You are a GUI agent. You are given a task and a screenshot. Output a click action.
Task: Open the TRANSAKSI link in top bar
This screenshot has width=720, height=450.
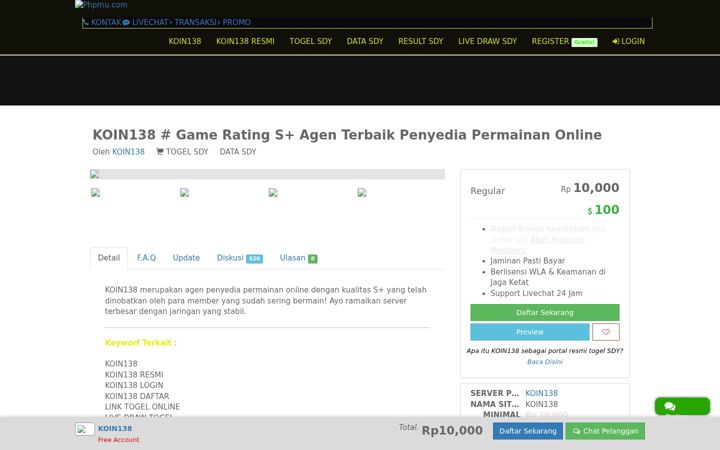[195, 22]
